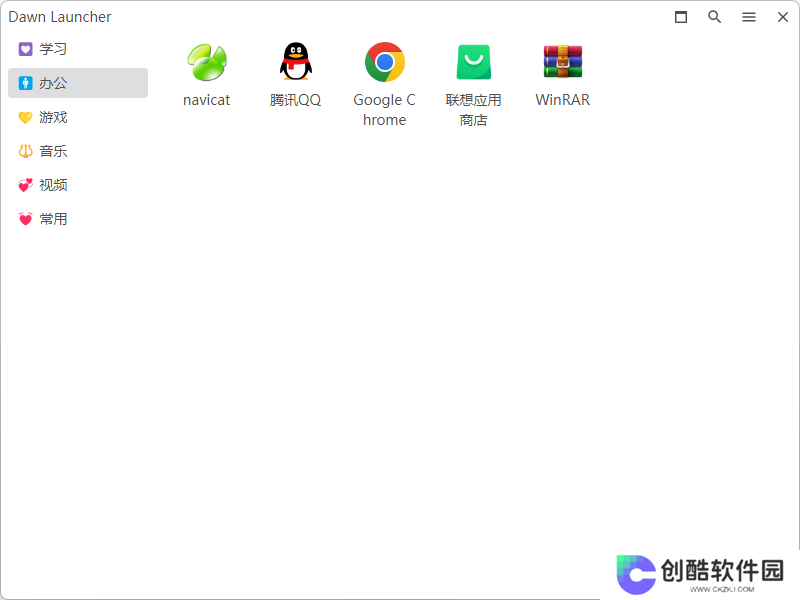Click the purple heart icon beside 学习

tap(26, 49)
